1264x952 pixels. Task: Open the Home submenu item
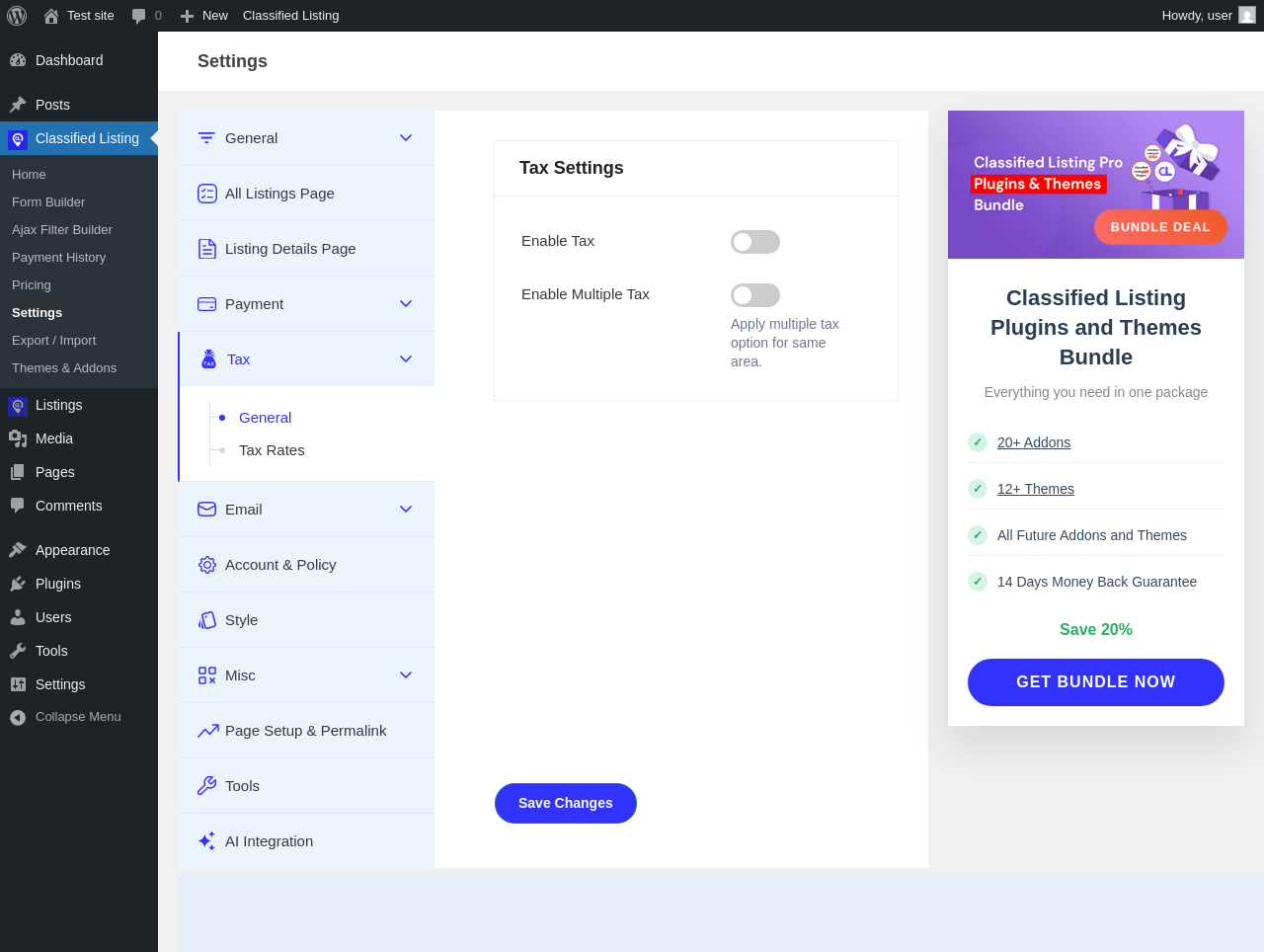[29, 175]
